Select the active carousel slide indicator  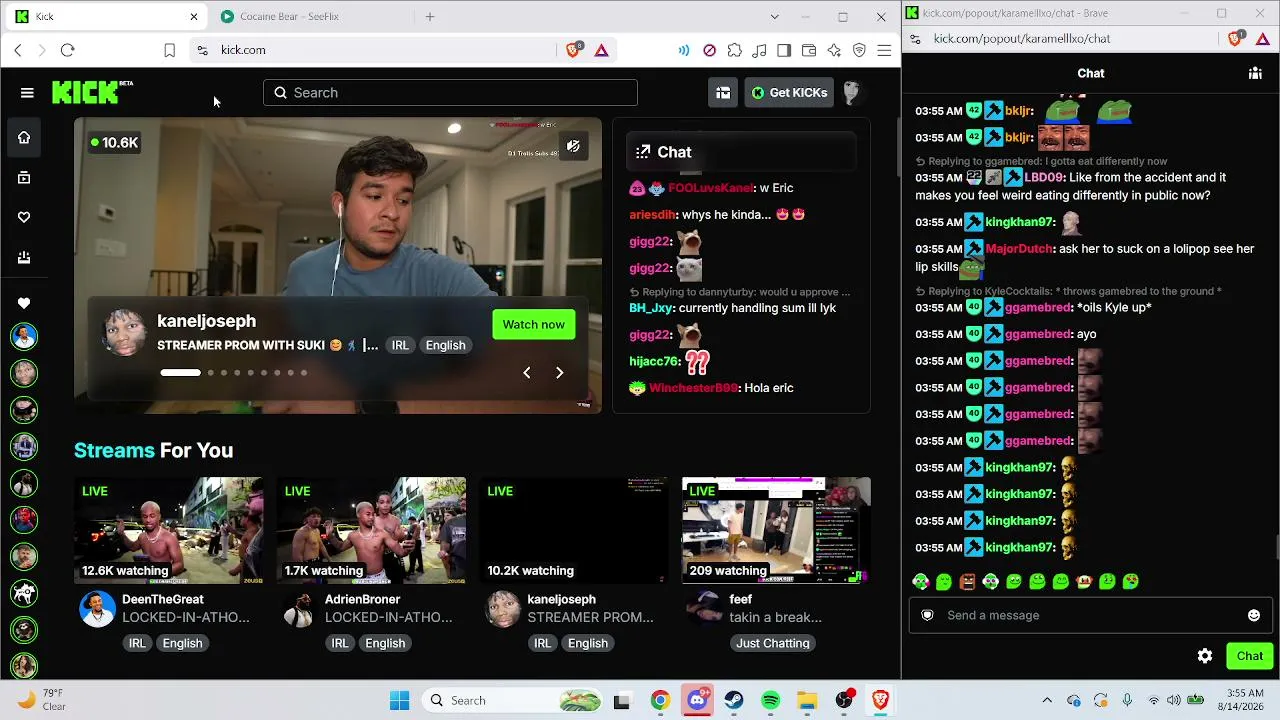coord(181,373)
